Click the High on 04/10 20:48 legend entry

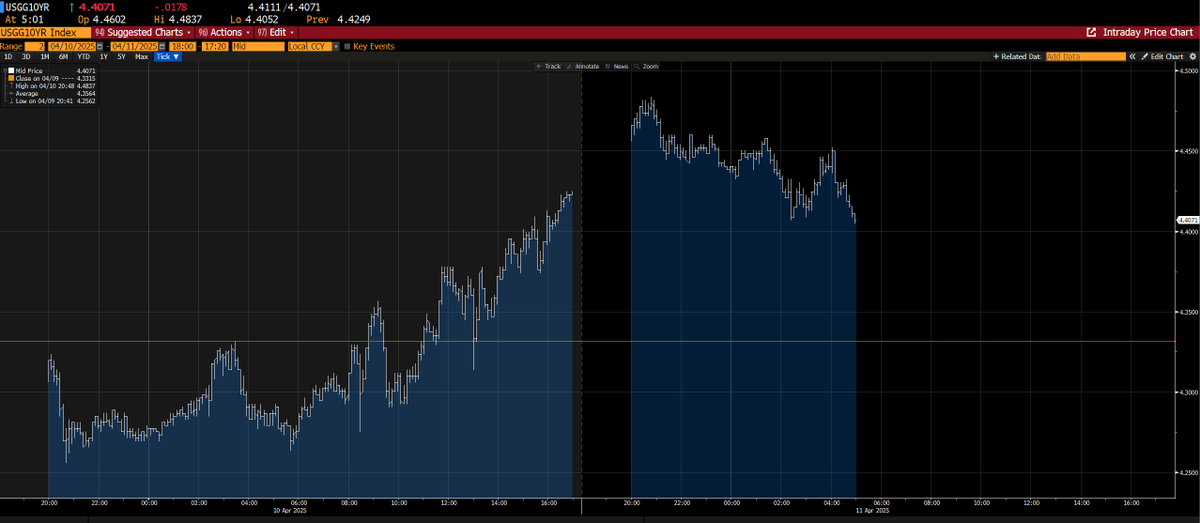[51, 86]
